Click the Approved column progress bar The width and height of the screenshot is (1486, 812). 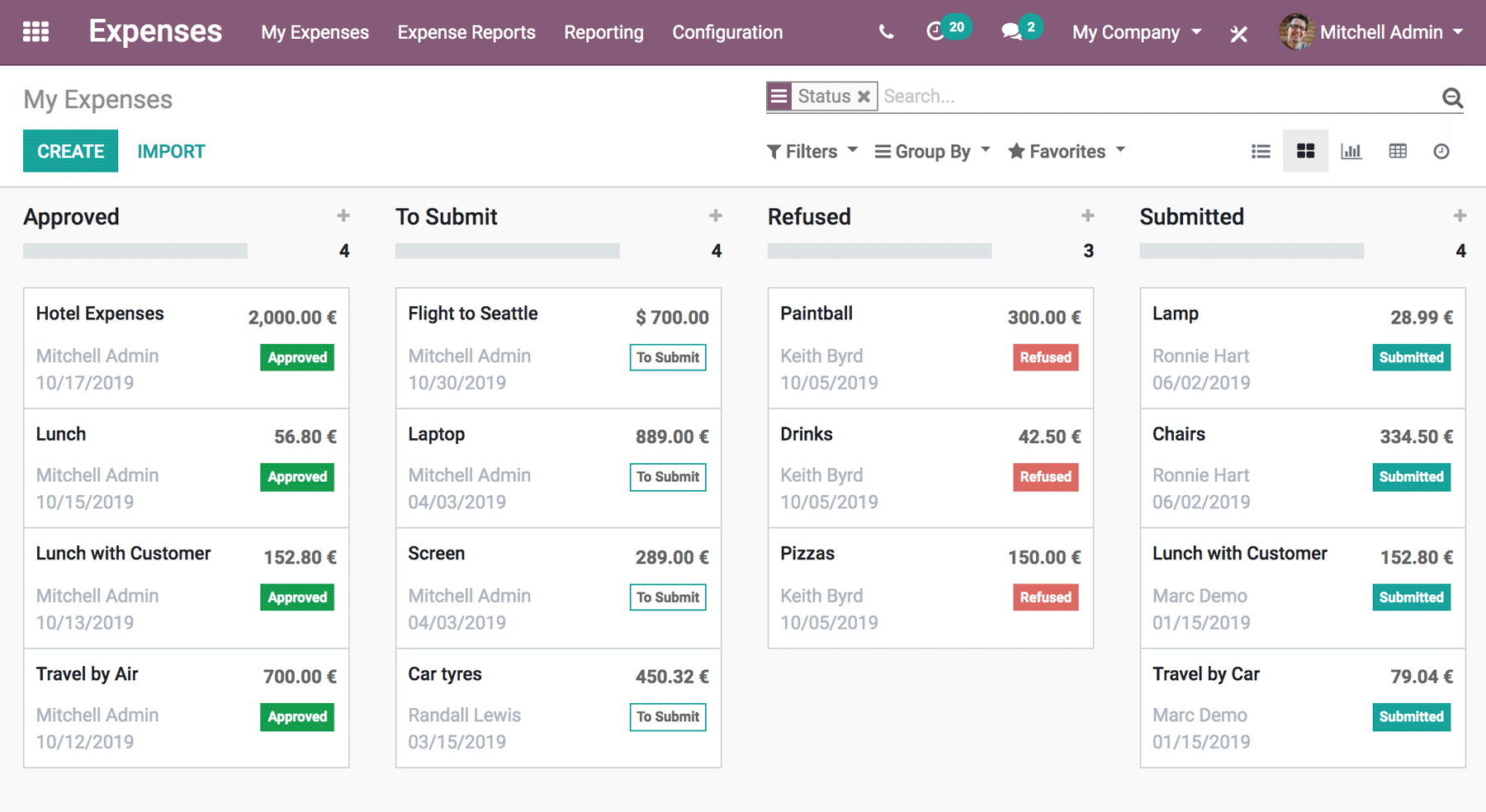pyautogui.click(x=135, y=251)
